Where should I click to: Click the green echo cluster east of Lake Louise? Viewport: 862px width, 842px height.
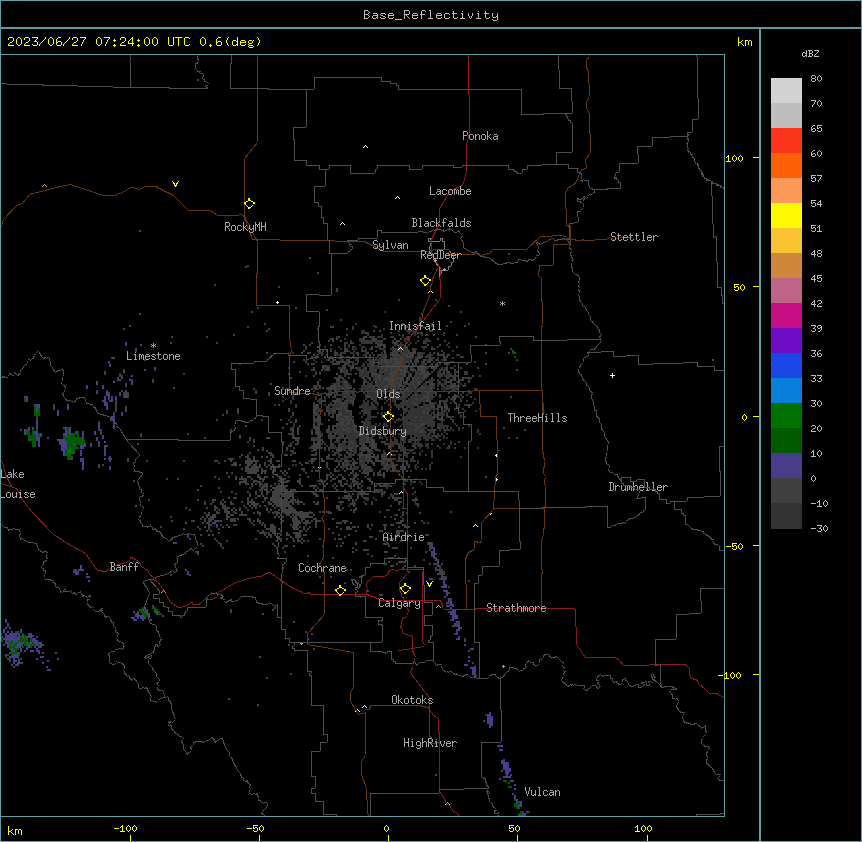[x=72, y=443]
